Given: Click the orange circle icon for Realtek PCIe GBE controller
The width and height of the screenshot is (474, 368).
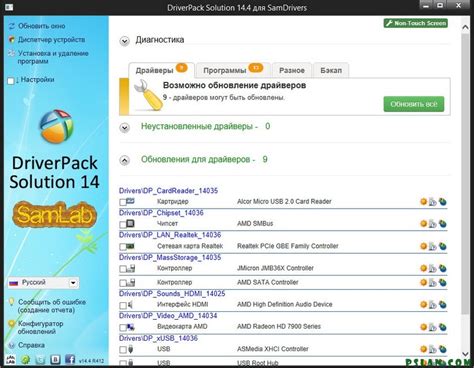Looking at the screenshot, I should pyautogui.click(x=423, y=246).
